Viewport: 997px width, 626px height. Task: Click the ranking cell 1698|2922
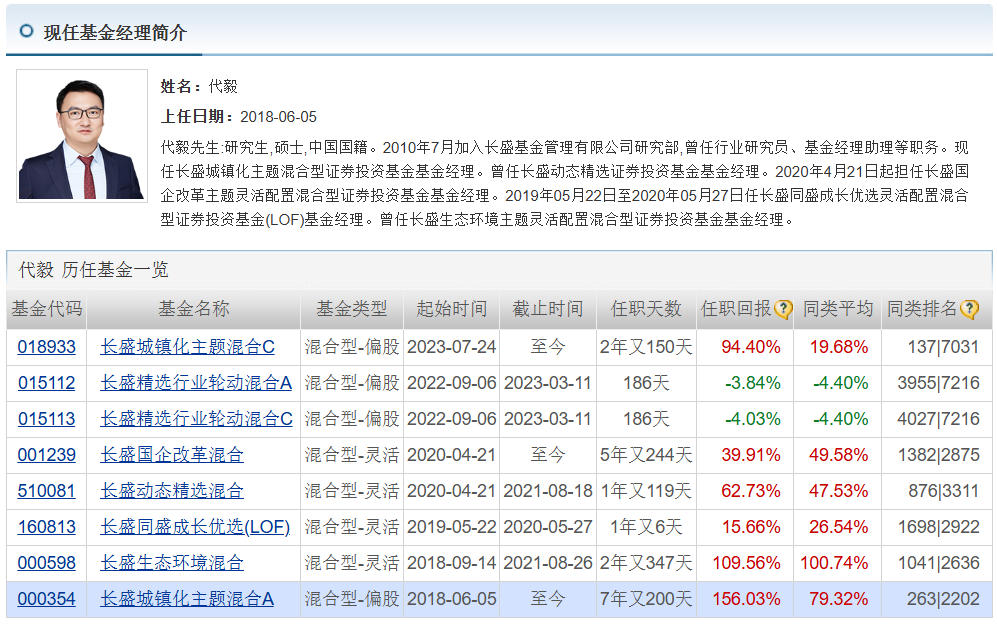938,527
